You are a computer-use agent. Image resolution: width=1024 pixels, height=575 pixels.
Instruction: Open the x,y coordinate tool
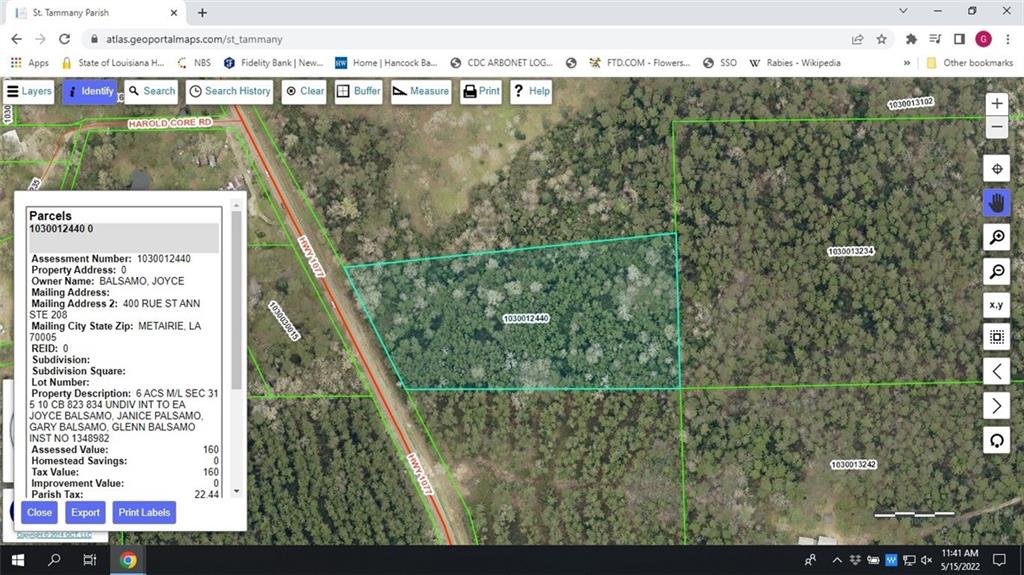tap(997, 305)
